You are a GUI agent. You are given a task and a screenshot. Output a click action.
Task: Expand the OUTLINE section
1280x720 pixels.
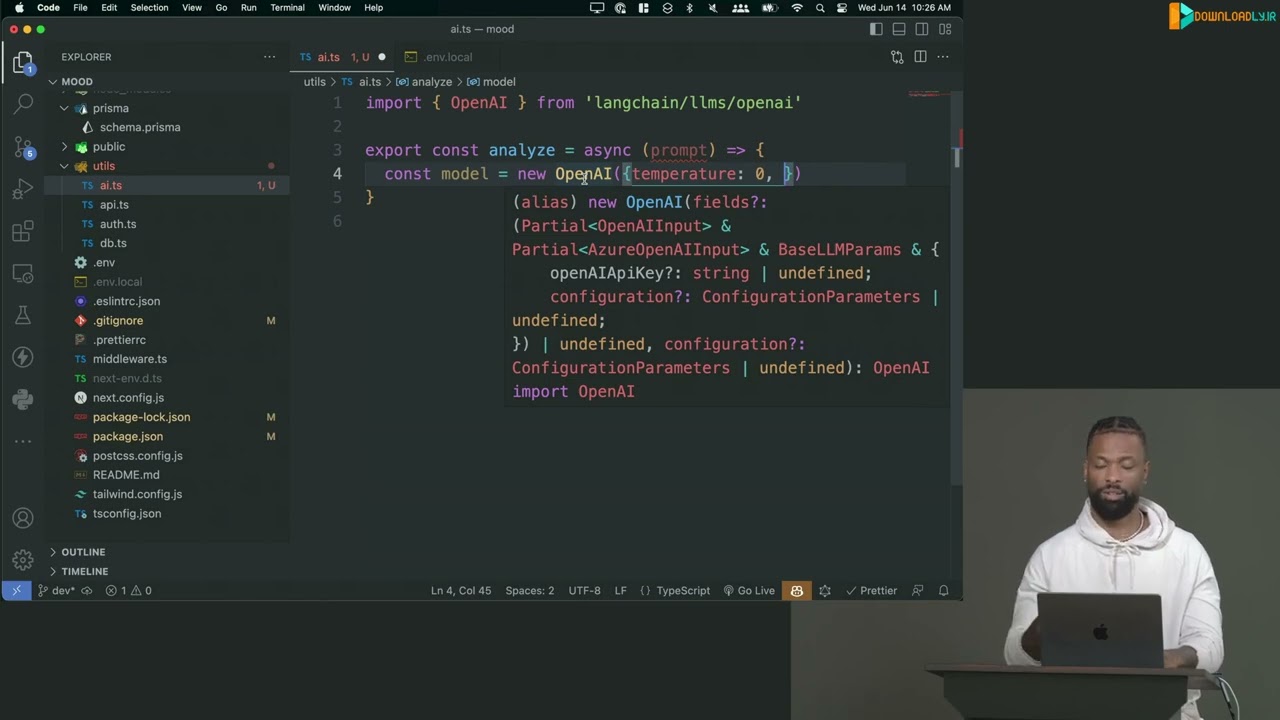[x=83, y=552]
